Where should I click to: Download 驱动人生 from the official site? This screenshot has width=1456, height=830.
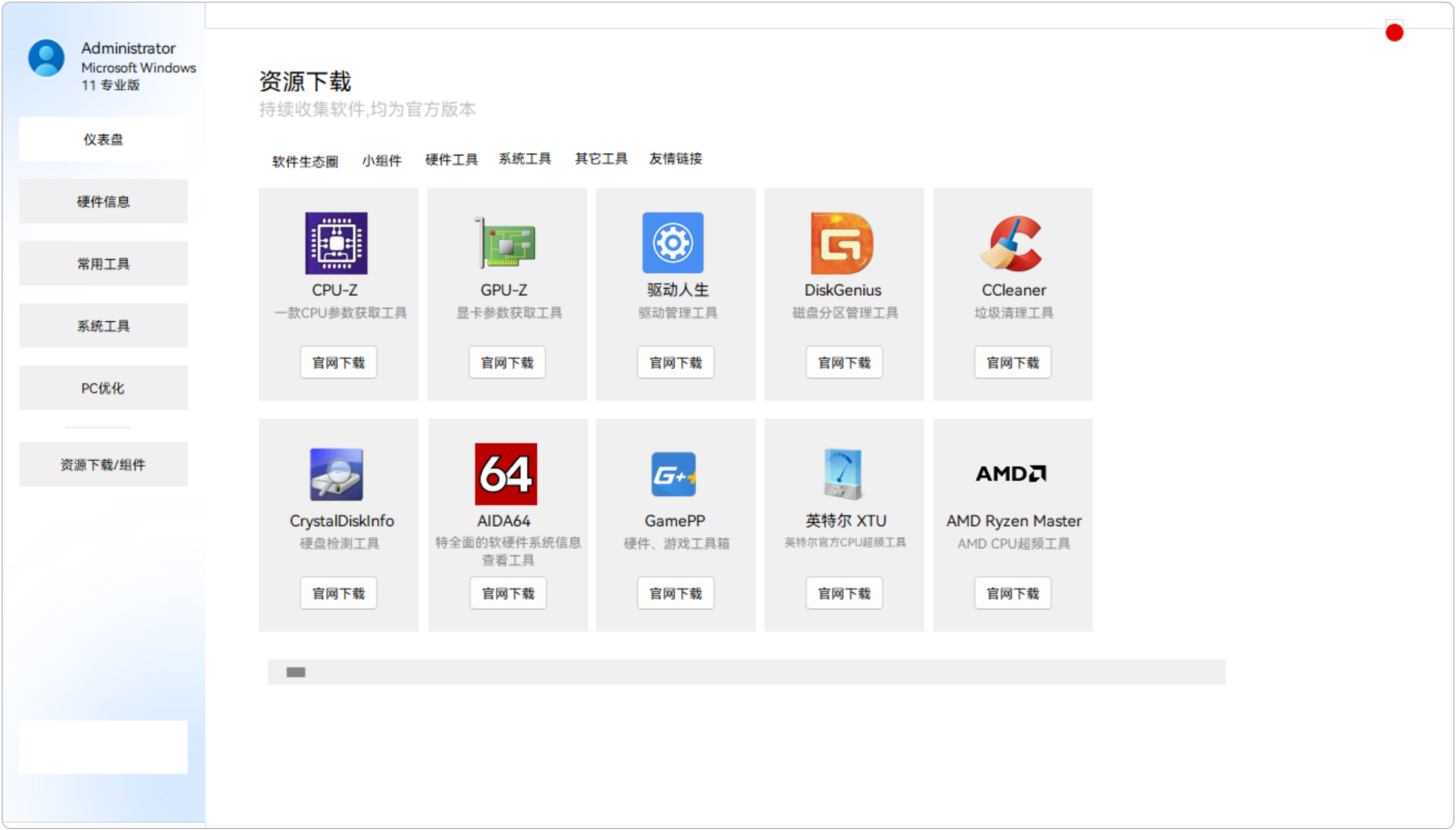676,362
